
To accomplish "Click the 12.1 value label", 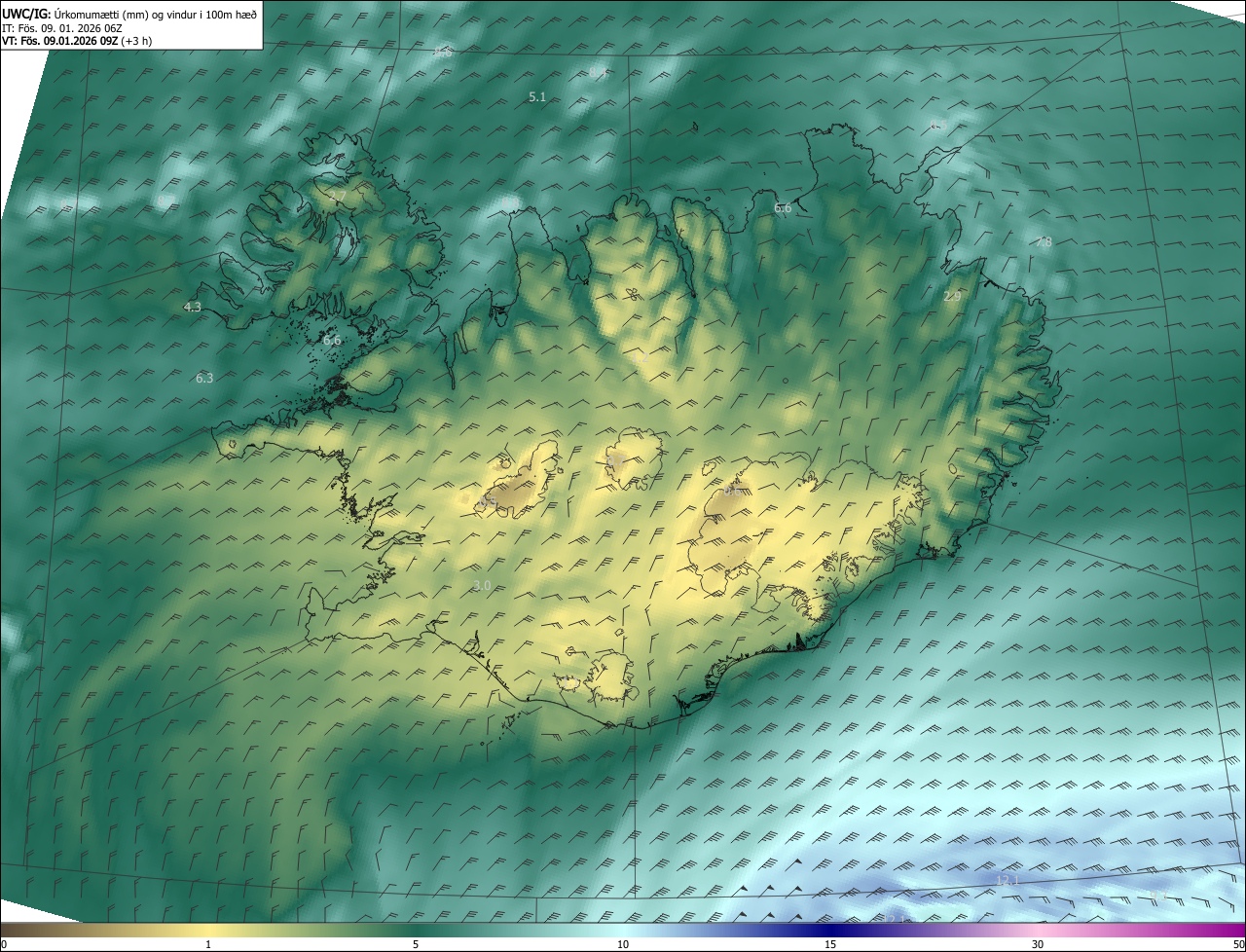I will 1007,880.
